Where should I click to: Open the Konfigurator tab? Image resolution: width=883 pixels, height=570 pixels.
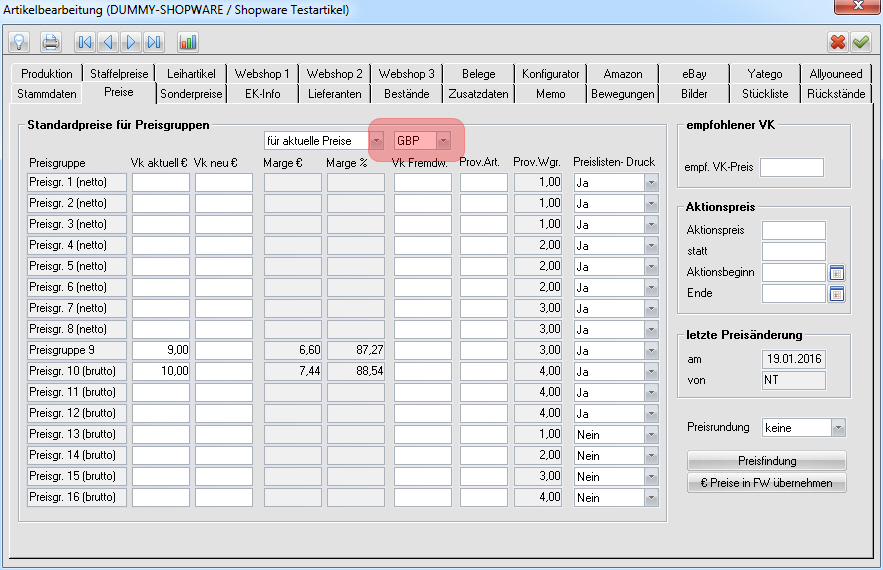click(x=550, y=74)
